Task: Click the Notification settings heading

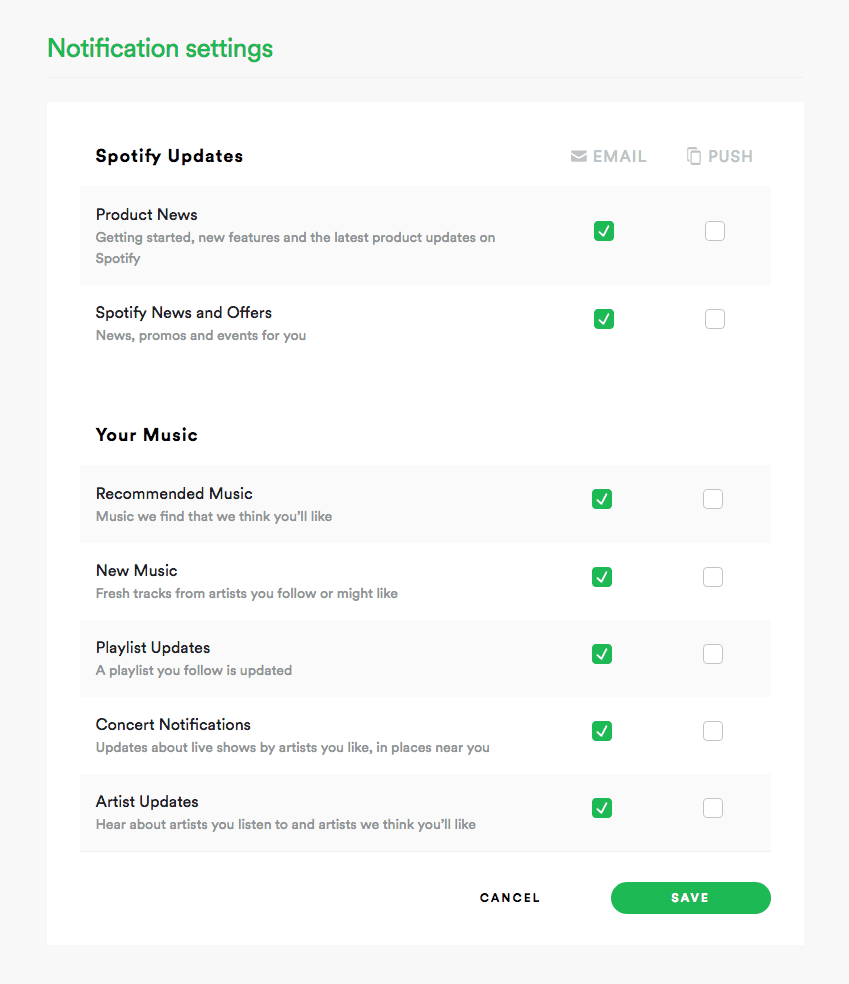Action: (x=160, y=48)
